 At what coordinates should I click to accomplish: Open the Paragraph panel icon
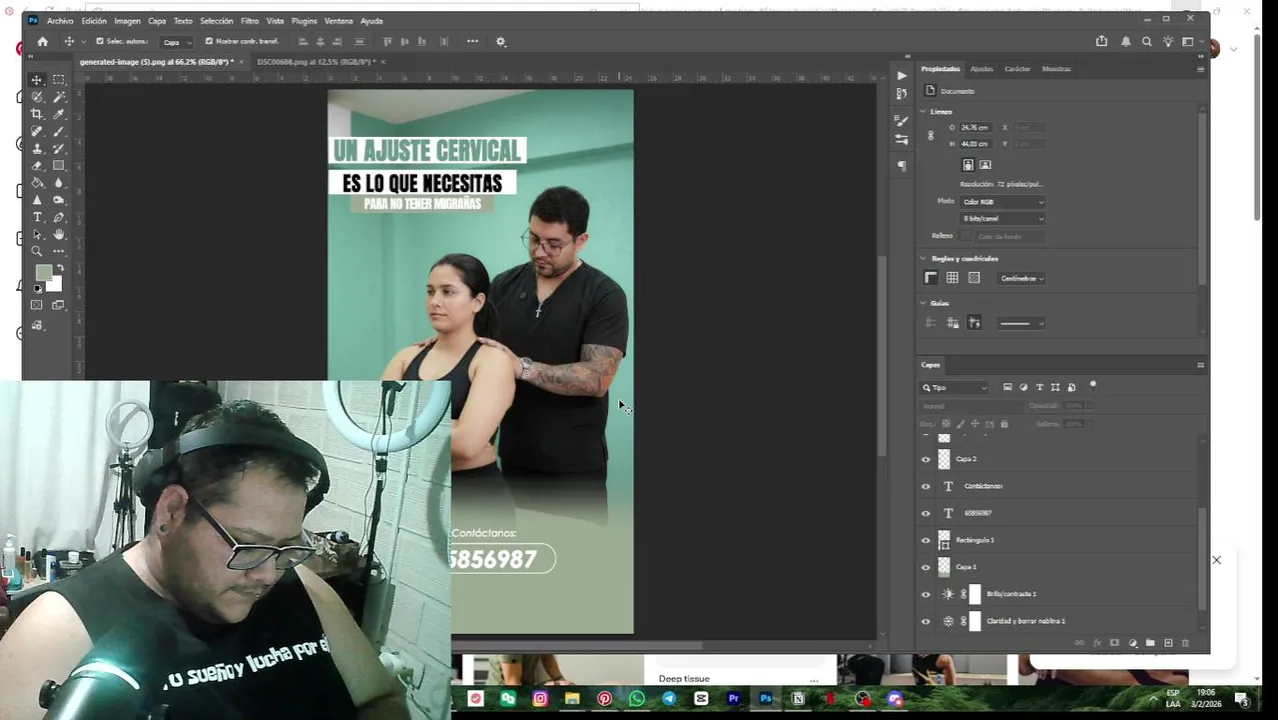901,165
